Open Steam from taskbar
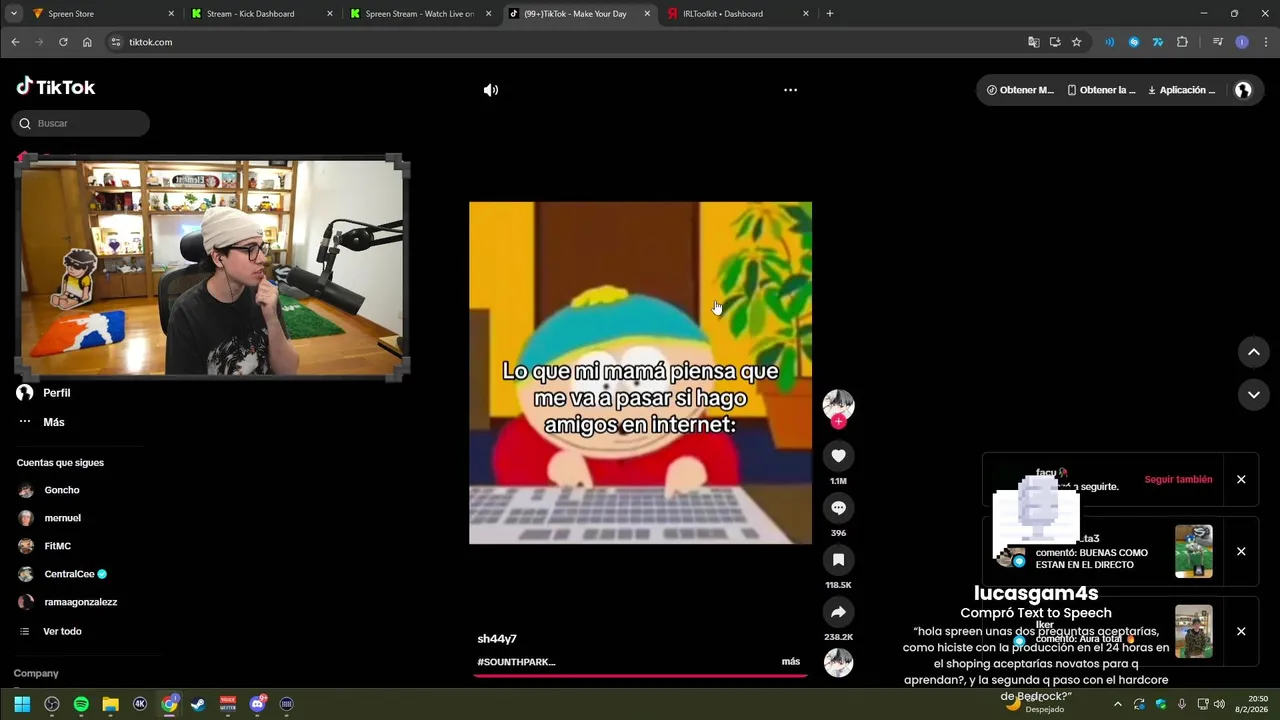 (198, 704)
